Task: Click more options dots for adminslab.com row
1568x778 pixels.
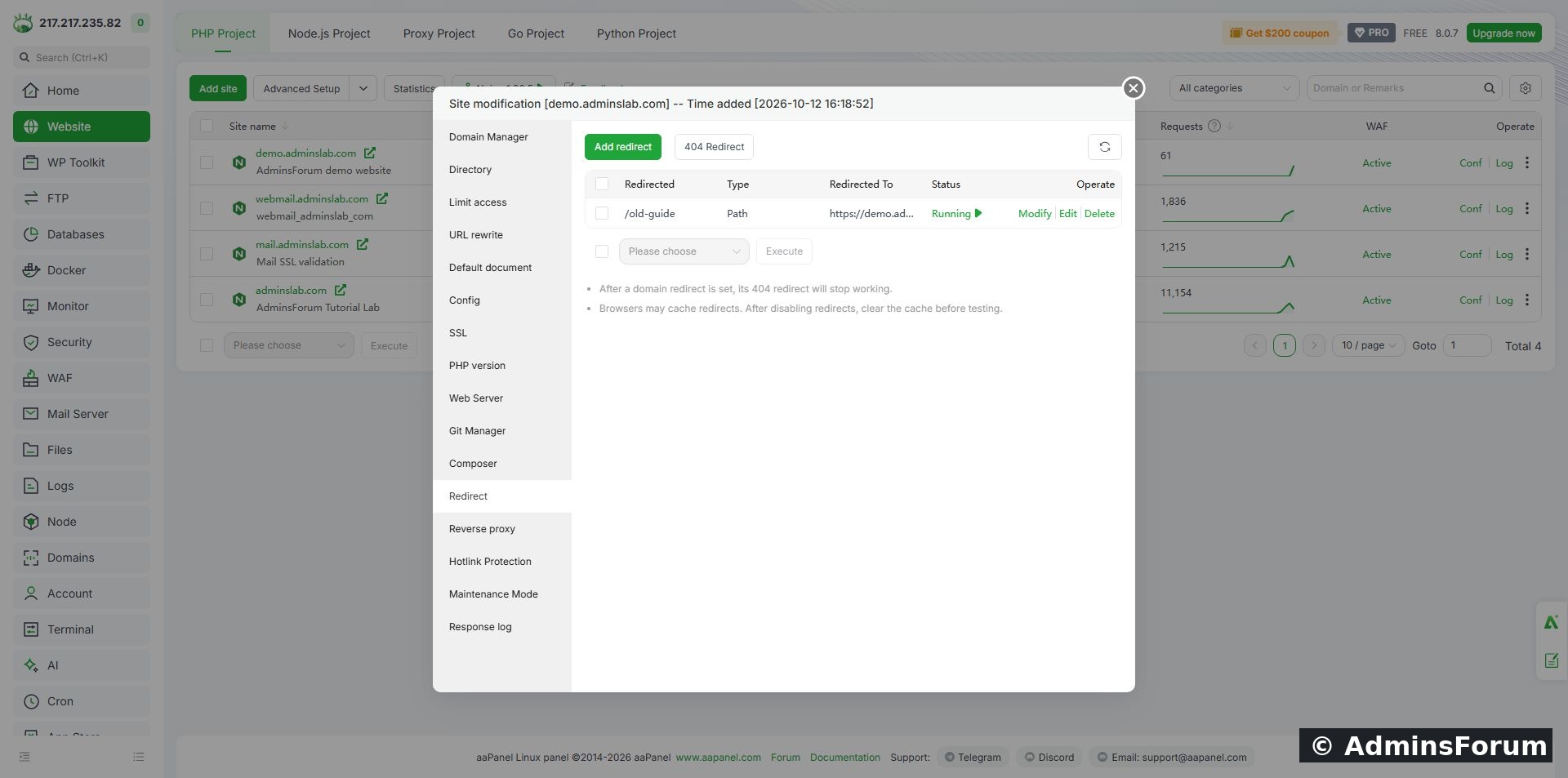Action: [x=1527, y=300]
